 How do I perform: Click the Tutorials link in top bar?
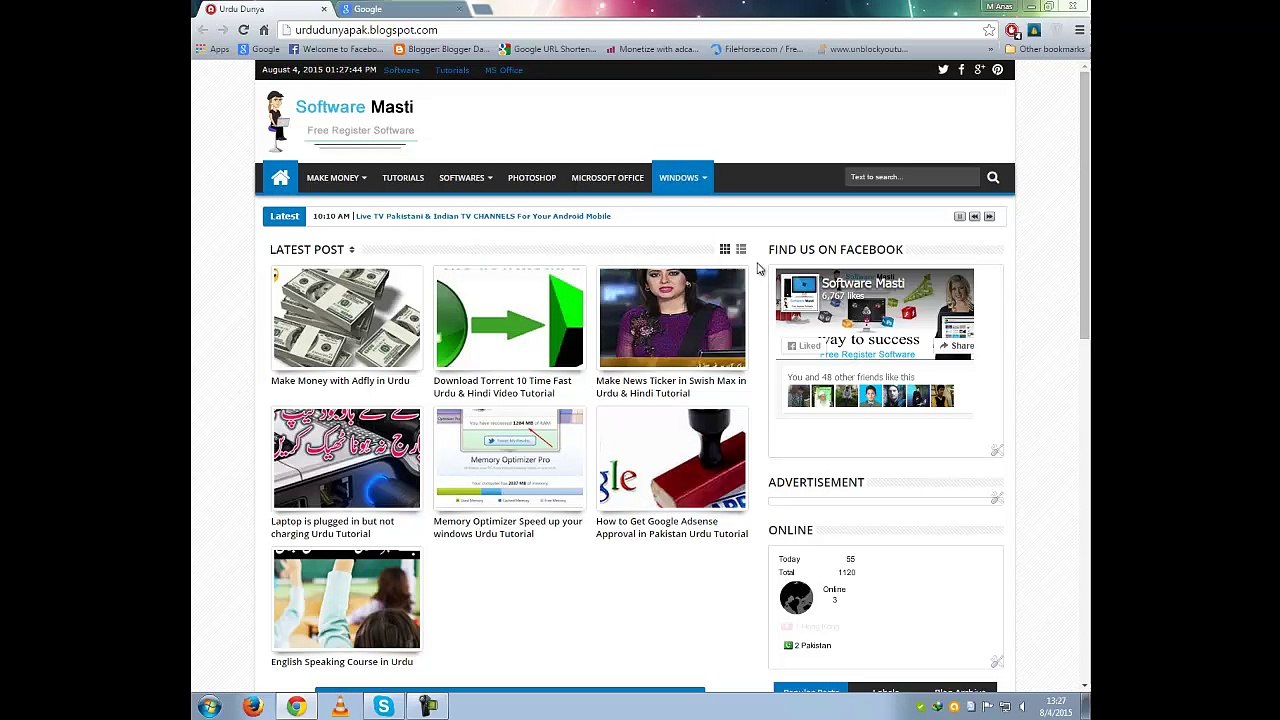click(452, 70)
